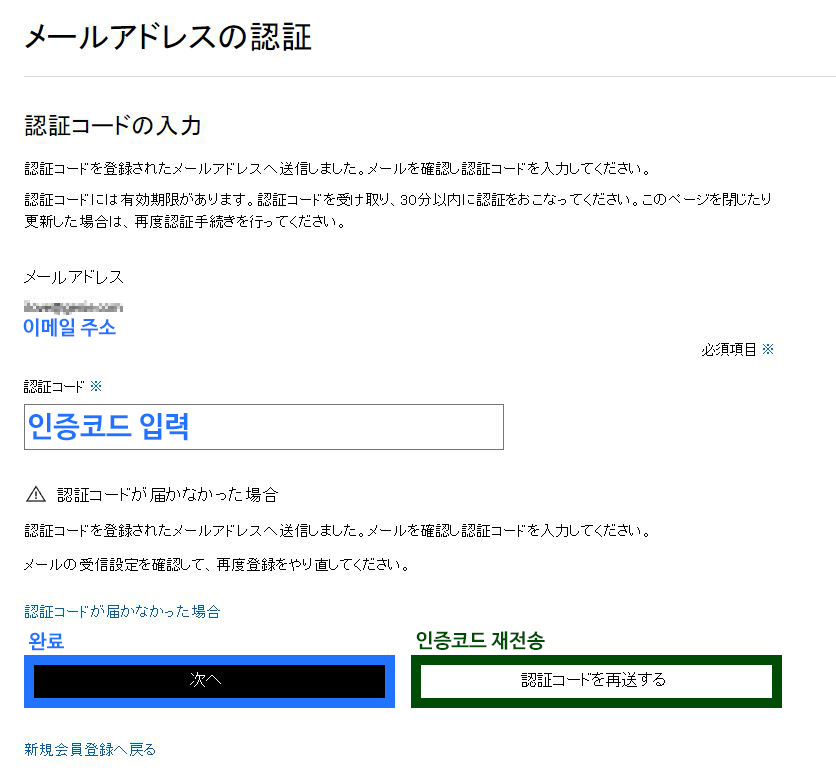Click the メールアドレス field label
The height and width of the screenshot is (781, 836).
tap(74, 277)
